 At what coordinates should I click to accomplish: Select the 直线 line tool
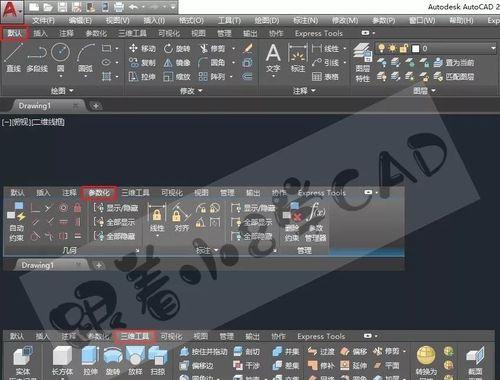(14, 57)
